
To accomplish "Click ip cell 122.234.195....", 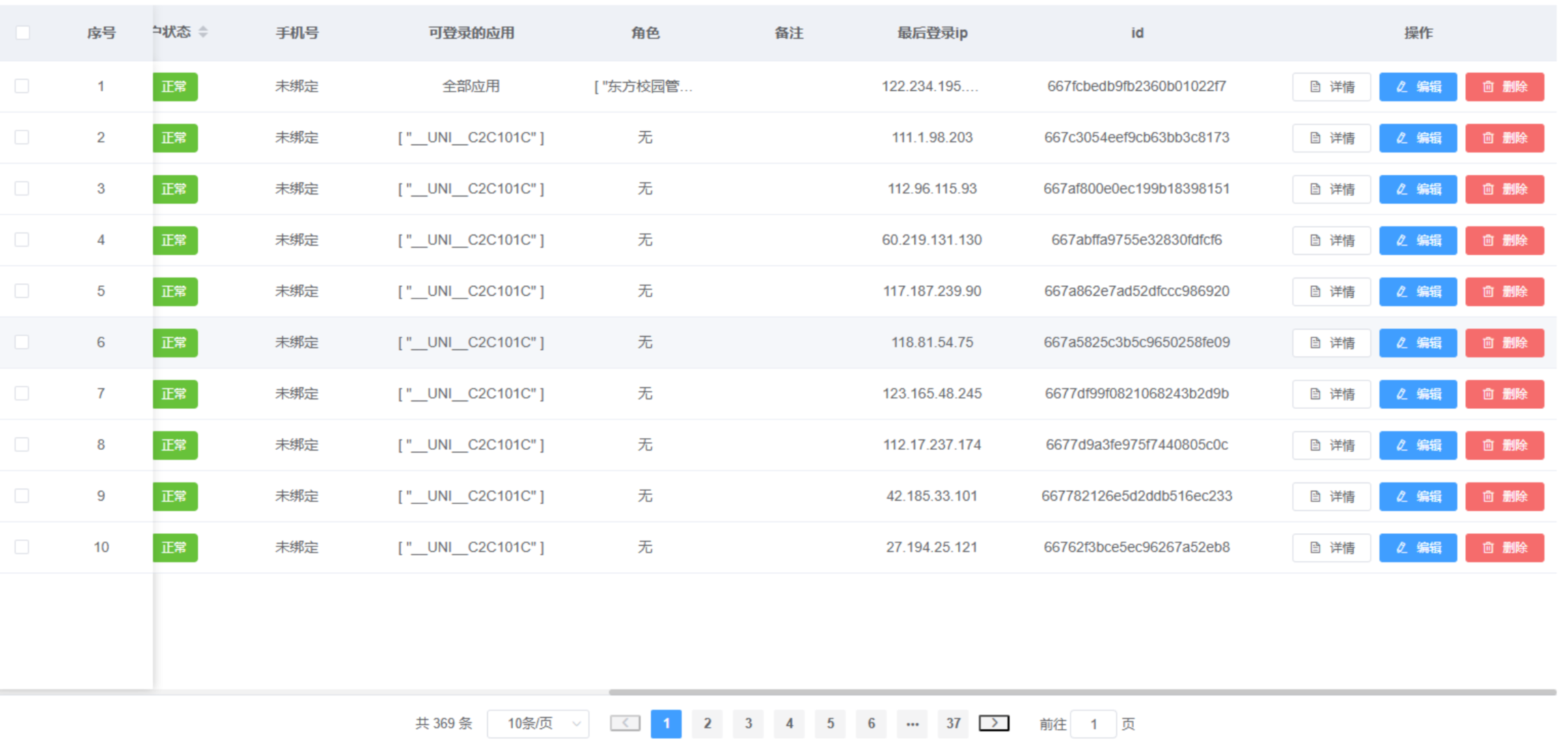I will pos(930,86).
